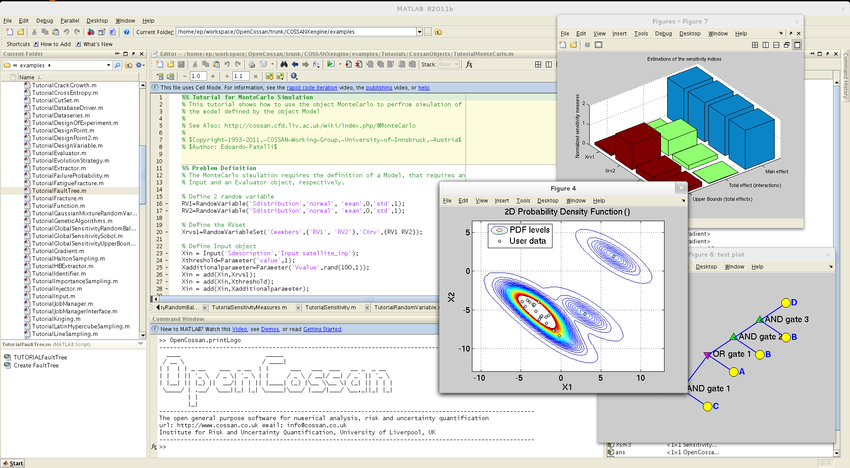Click the Find binoculars icon in Editor toolbar
The height and width of the screenshot is (468, 850).
click(x=284, y=64)
